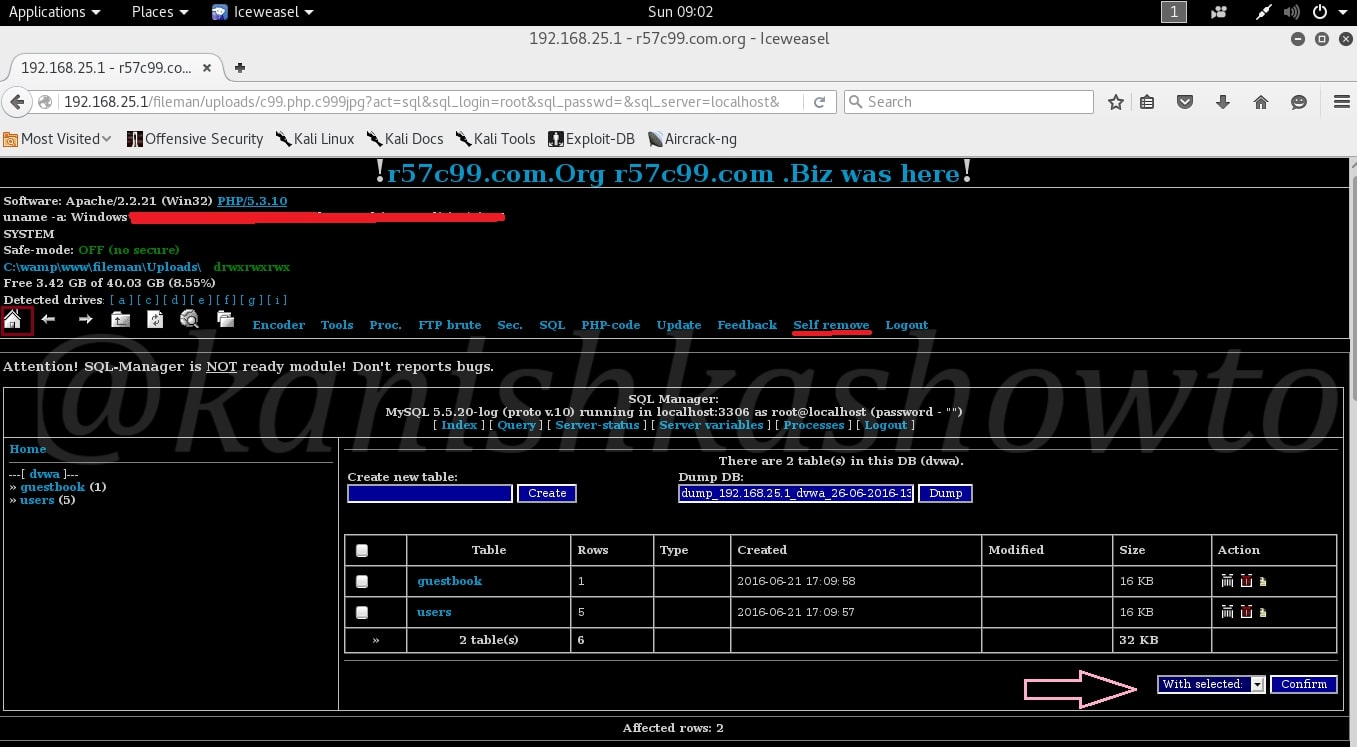Click the Dump button
This screenshot has width=1357, height=747.
(945, 493)
